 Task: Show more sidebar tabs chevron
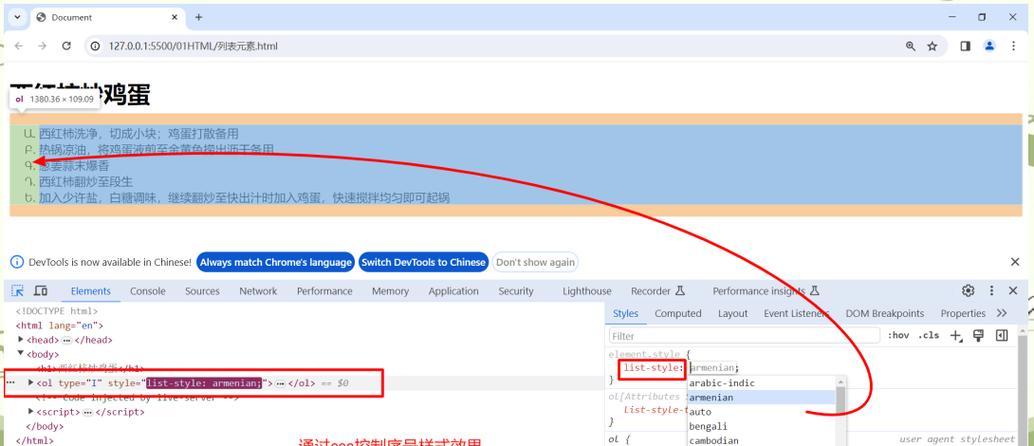[x=1002, y=313]
